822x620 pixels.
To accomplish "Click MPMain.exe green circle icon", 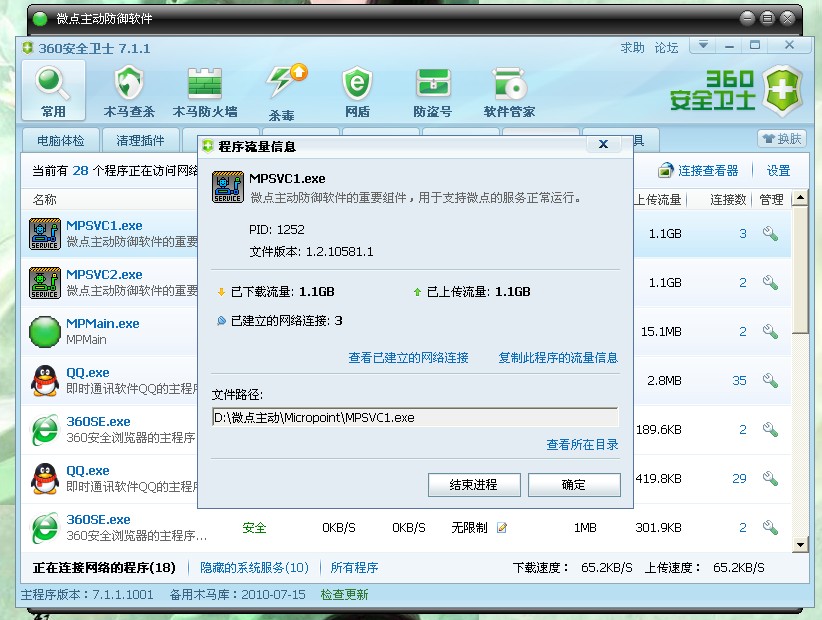I will point(45,332).
